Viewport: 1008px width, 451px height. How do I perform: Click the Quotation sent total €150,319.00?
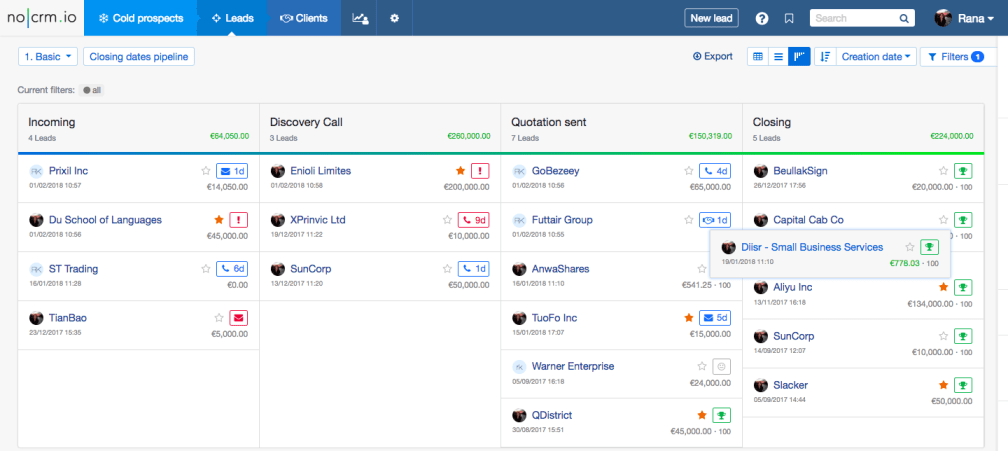coord(710,136)
